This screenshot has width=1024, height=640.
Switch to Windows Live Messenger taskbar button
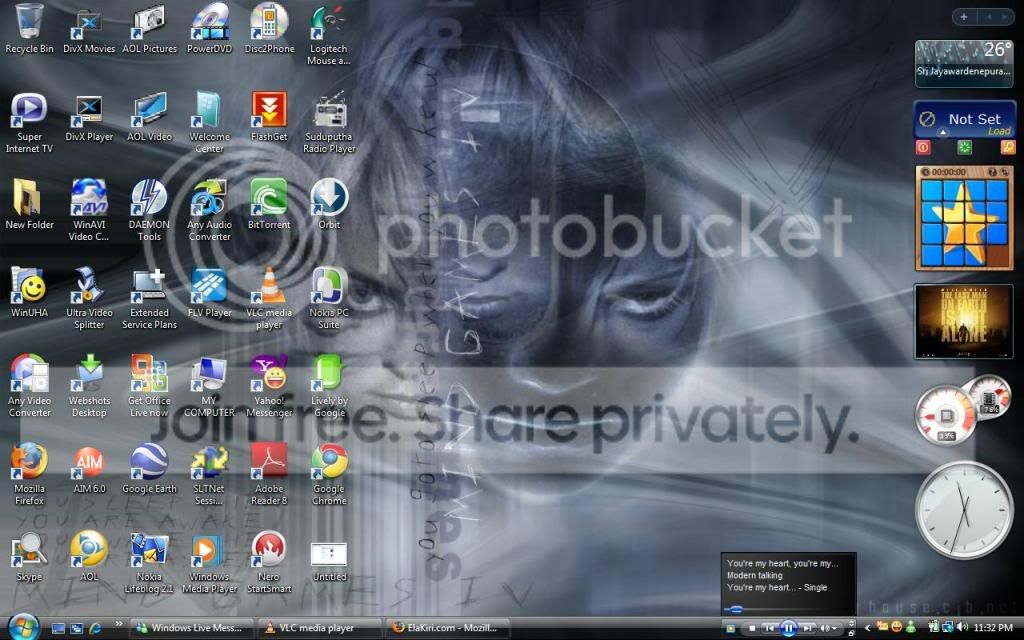coord(191,628)
